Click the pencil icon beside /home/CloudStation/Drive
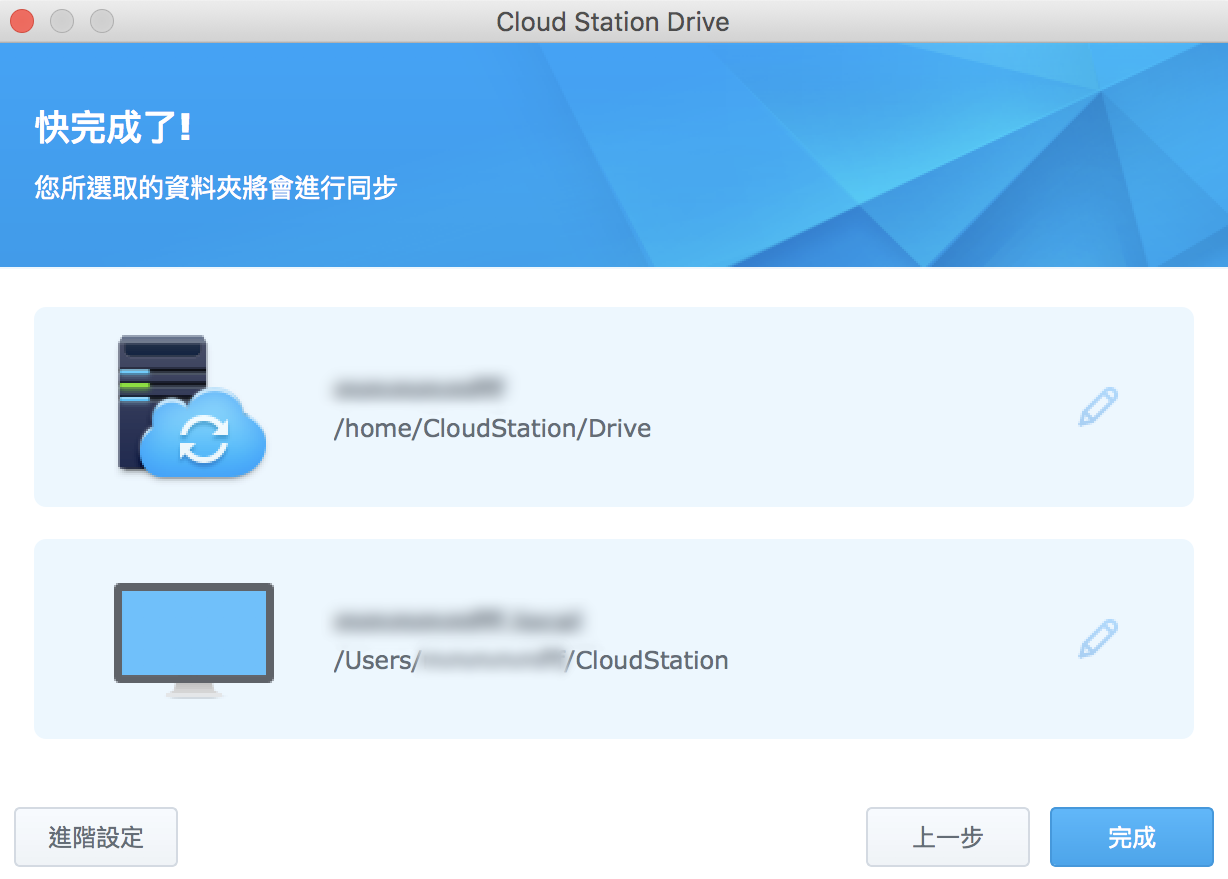 coord(1097,407)
